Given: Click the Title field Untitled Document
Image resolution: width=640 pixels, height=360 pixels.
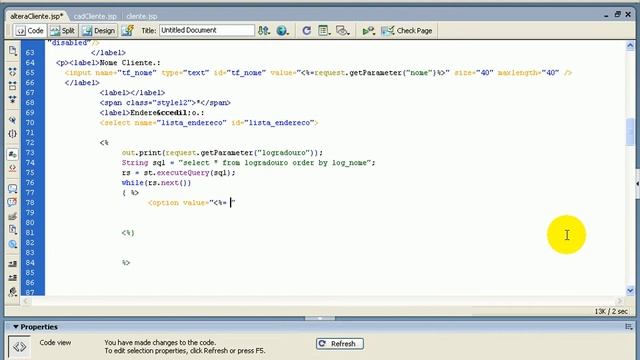Looking at the screenshot, I should (207, 30).
